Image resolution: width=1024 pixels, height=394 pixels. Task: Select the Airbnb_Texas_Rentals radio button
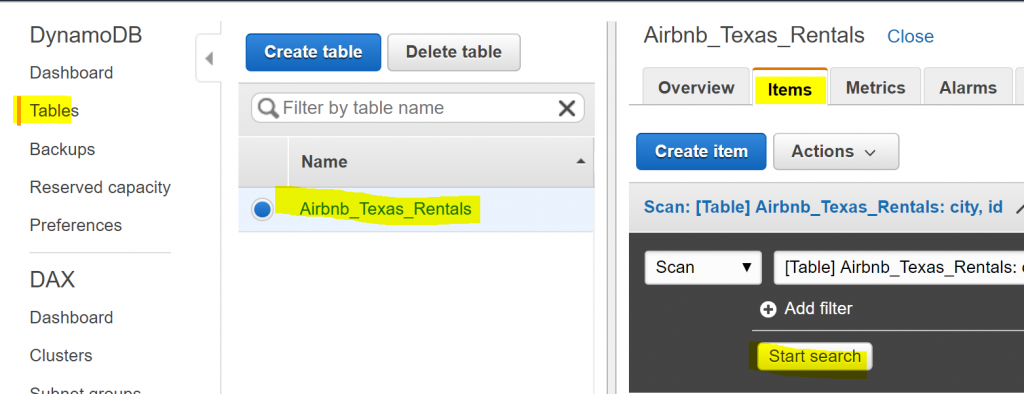tap(262, 210)
